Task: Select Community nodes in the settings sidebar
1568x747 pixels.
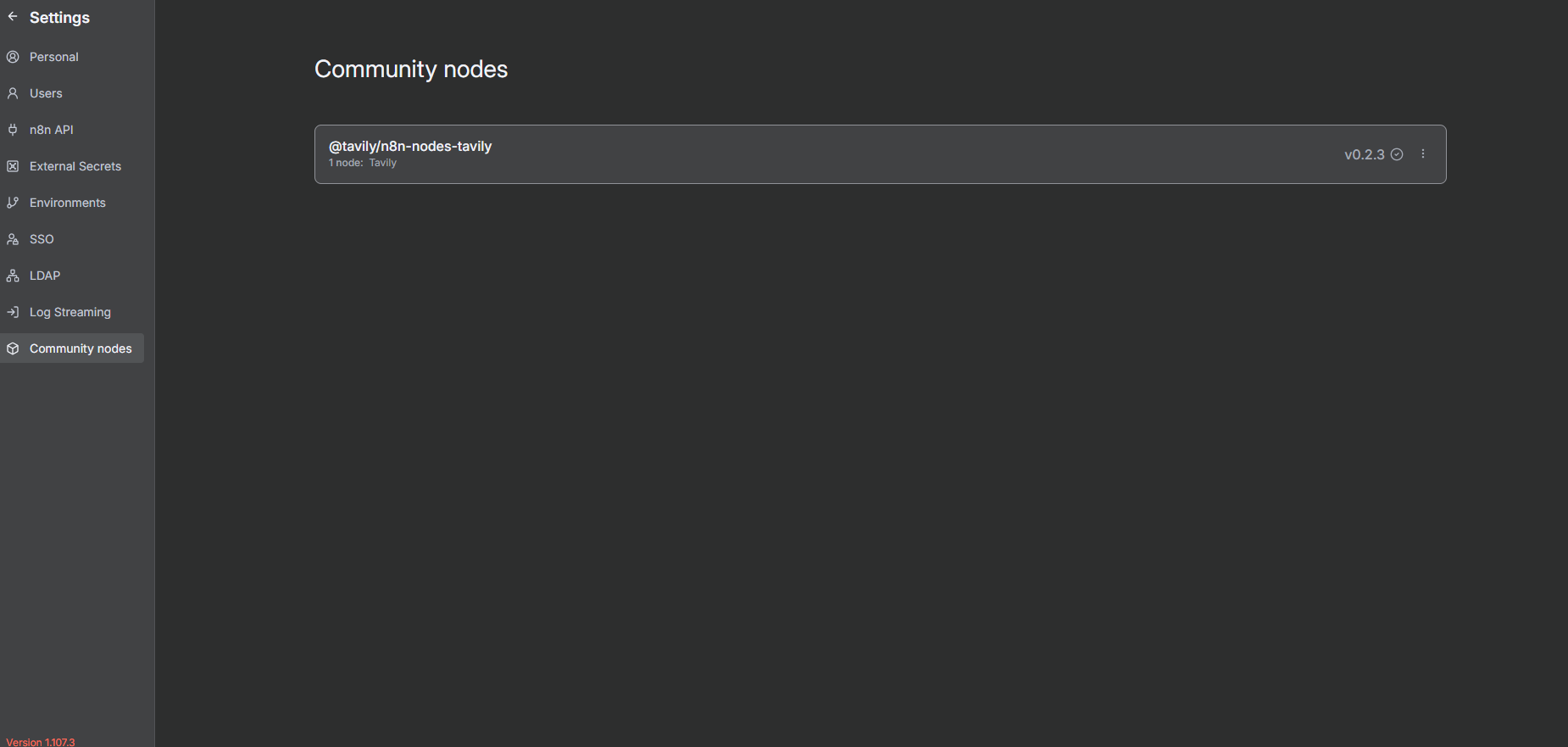Action: pyautogui.click(x=81, y=348)
